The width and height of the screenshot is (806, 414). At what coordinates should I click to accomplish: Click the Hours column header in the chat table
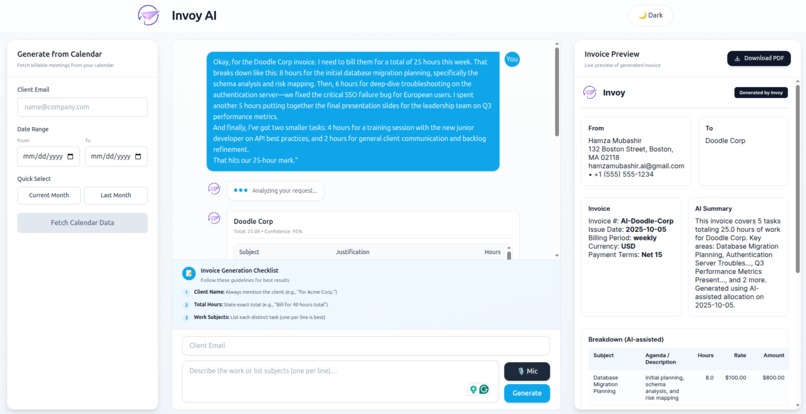pyautogui.click(x=492, y=252)
